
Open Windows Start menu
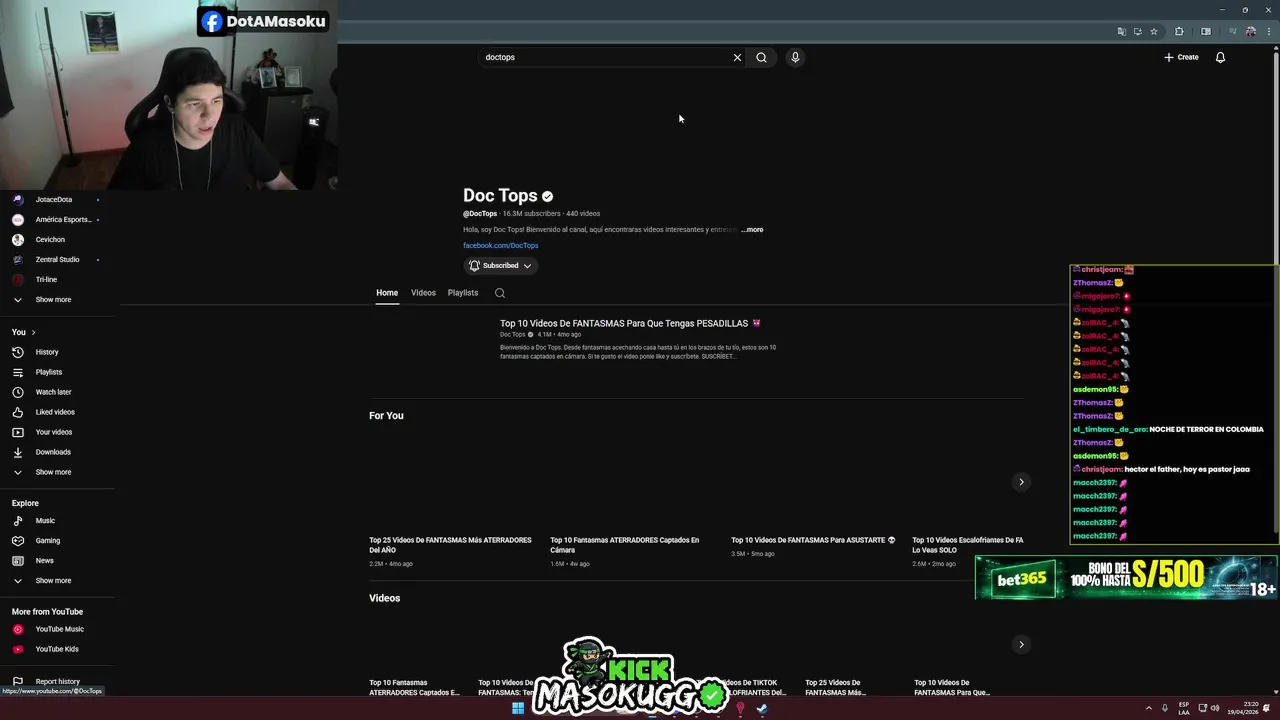click(x=518, y=708)
